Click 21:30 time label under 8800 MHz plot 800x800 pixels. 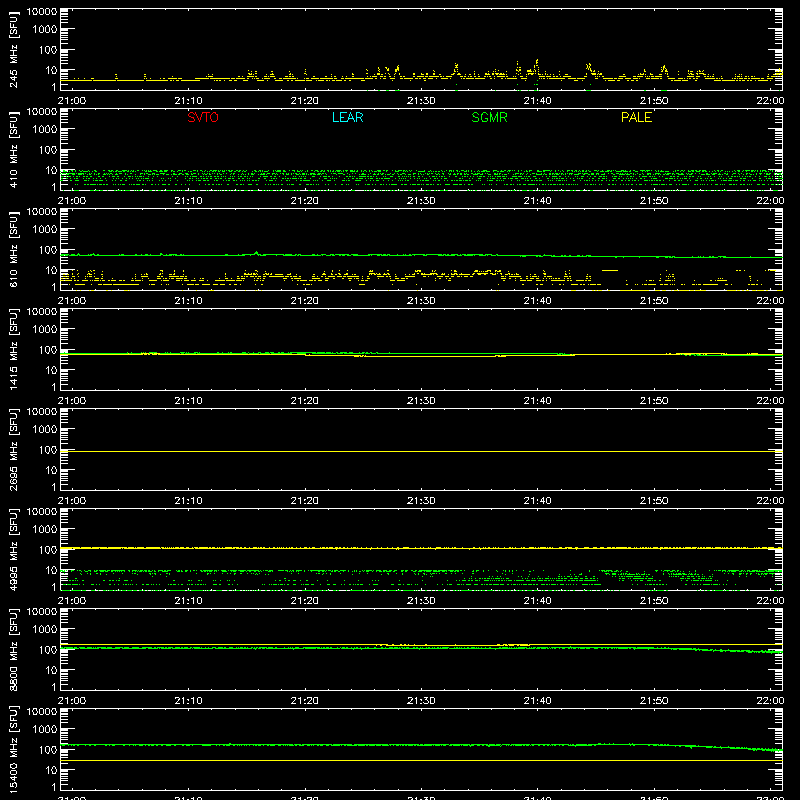421,701
